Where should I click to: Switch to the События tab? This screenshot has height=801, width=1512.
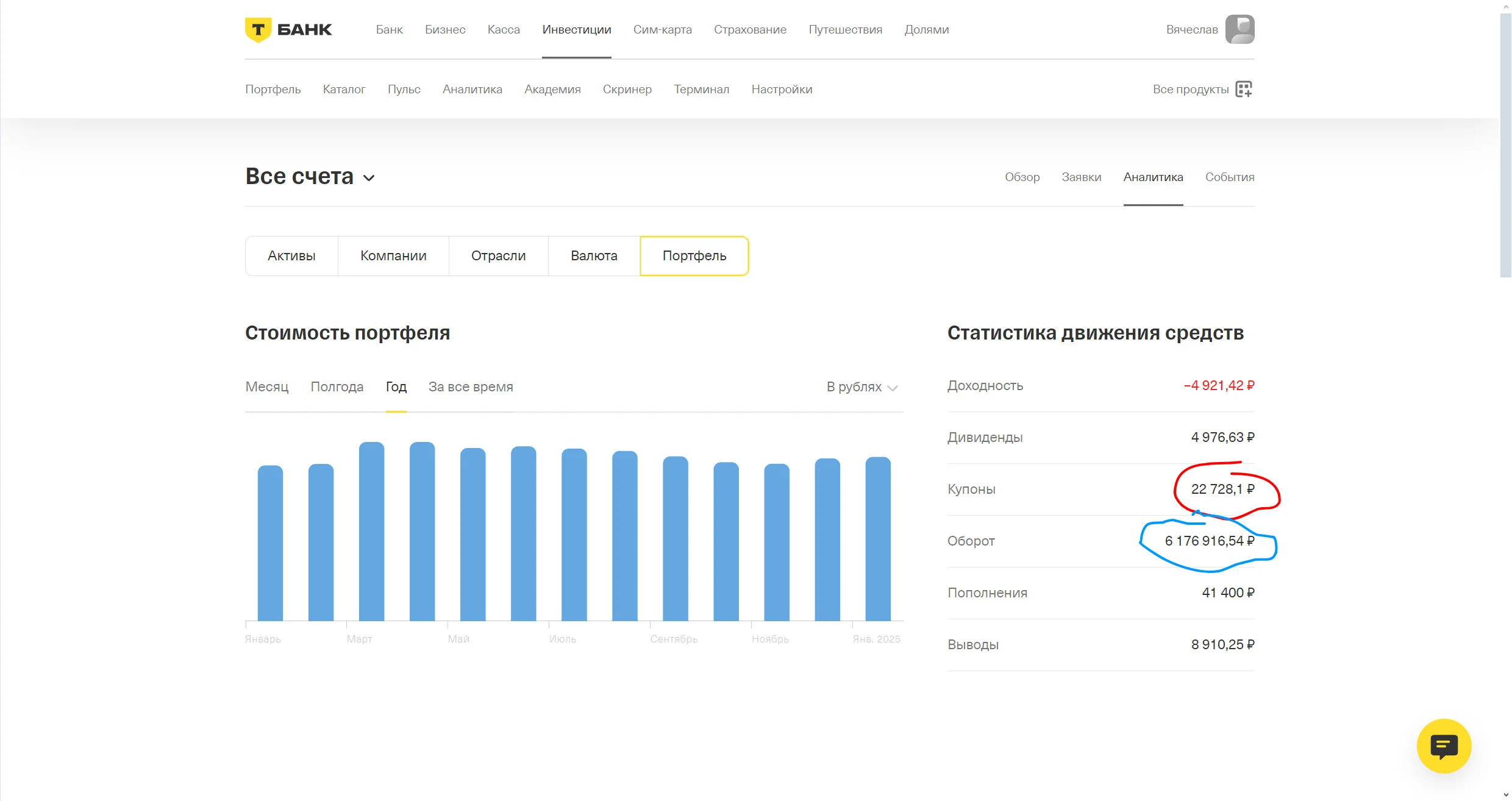[1229, 177]
